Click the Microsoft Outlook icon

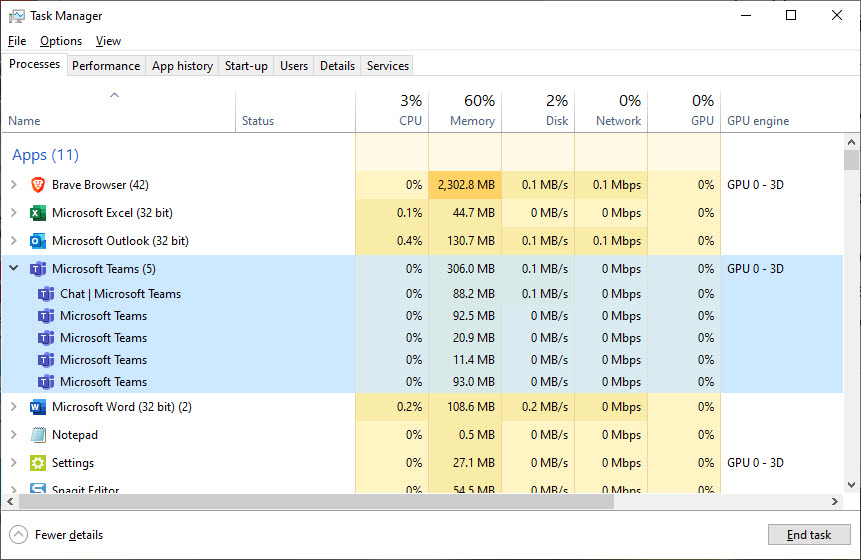pyautogui.click(x=38, y=241)
